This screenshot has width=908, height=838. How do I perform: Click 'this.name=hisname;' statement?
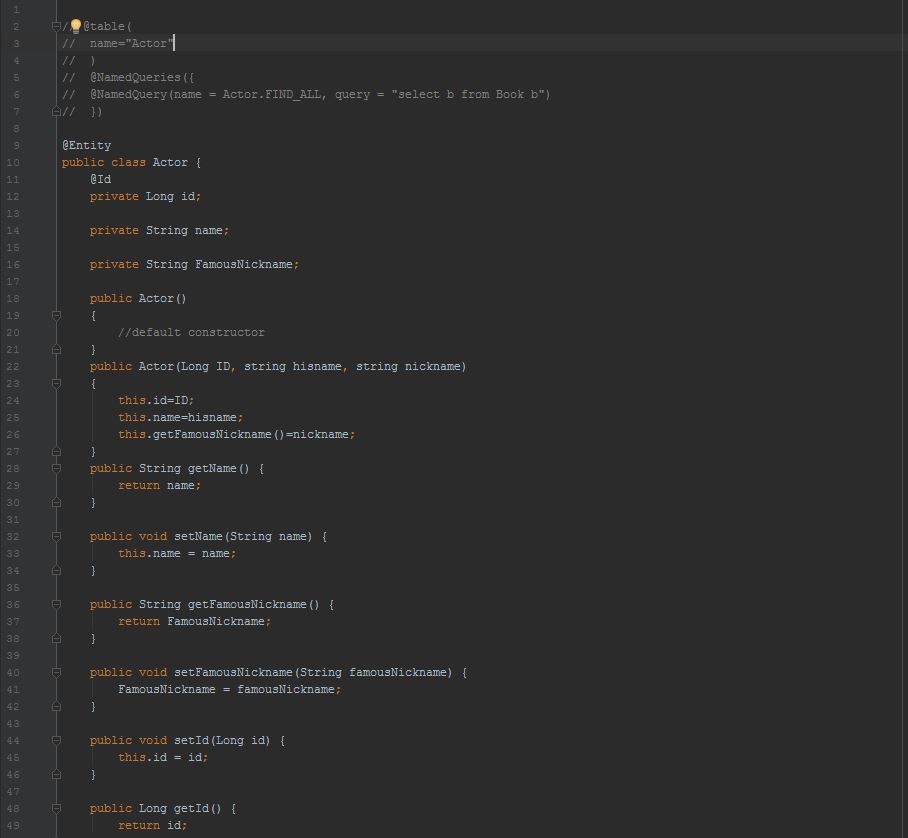point(181,417)
